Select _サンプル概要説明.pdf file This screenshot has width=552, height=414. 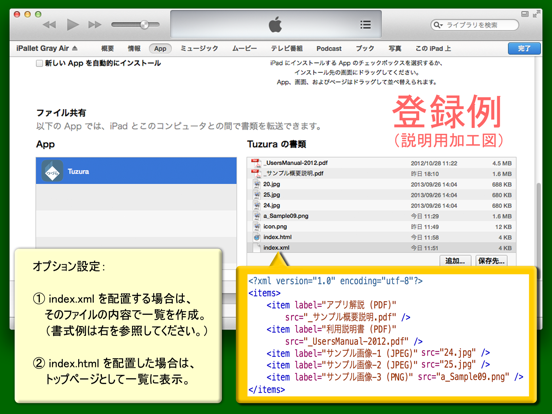click(382, 173)
